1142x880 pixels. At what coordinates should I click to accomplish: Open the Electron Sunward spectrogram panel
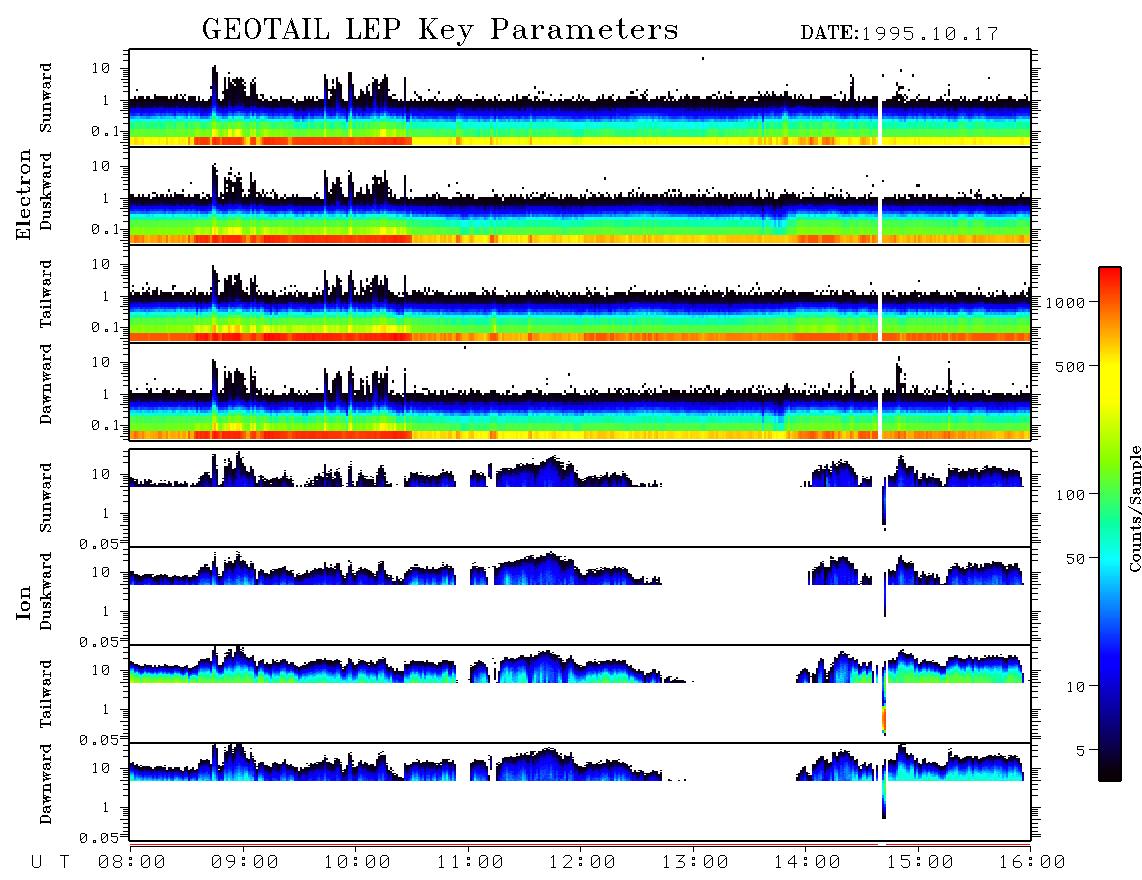[580, 98]
